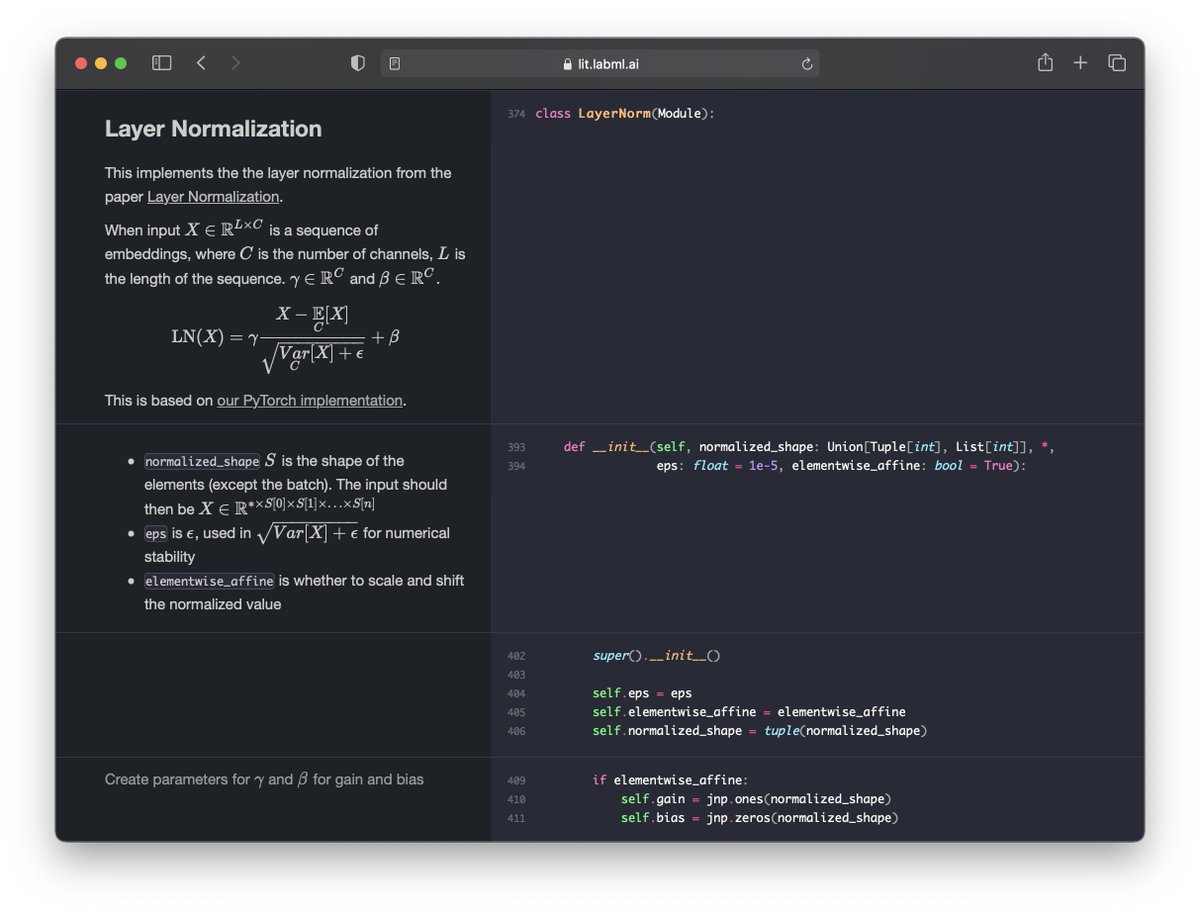Click 'self.gain = jnp.ones(normalized_shape)' line
The width and height of the screenshot is (1200, 915).
coord(756,799)
